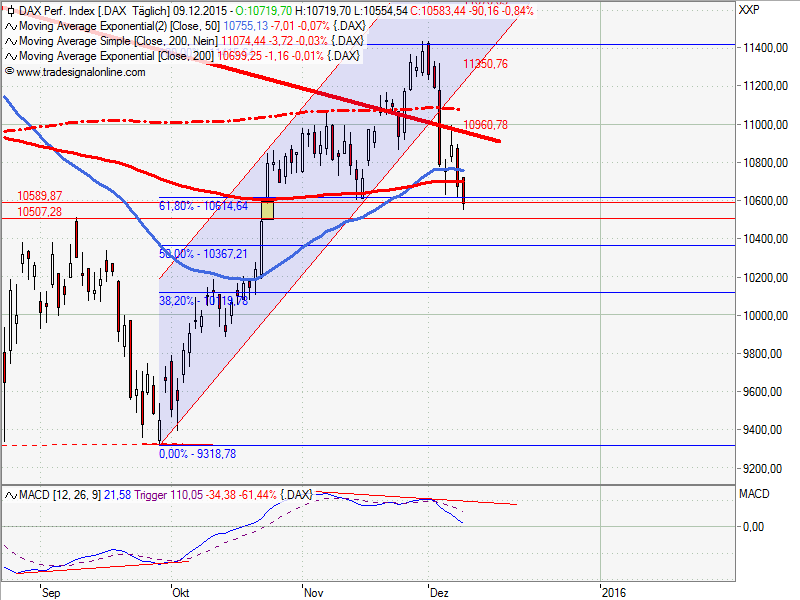This screenshot has width=800, height=600.
Task: Click the MACD indicator line icon
Action: click(9, 494)
